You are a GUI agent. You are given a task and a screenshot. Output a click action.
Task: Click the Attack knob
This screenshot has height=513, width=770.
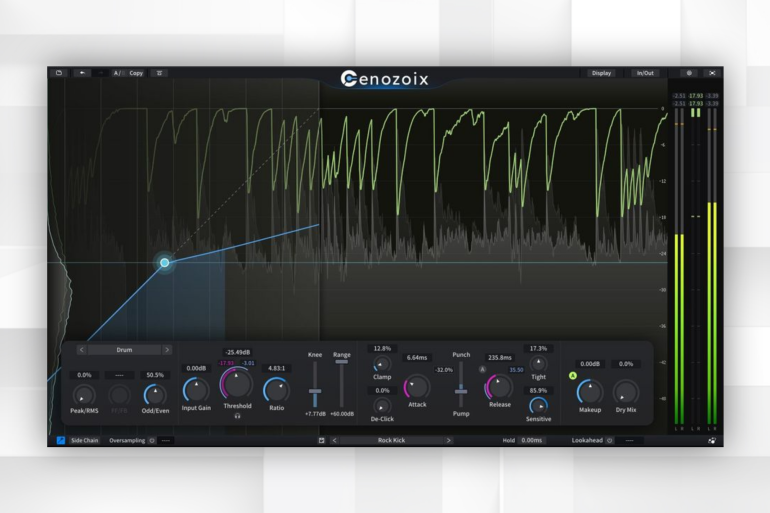tap(417, 387)
